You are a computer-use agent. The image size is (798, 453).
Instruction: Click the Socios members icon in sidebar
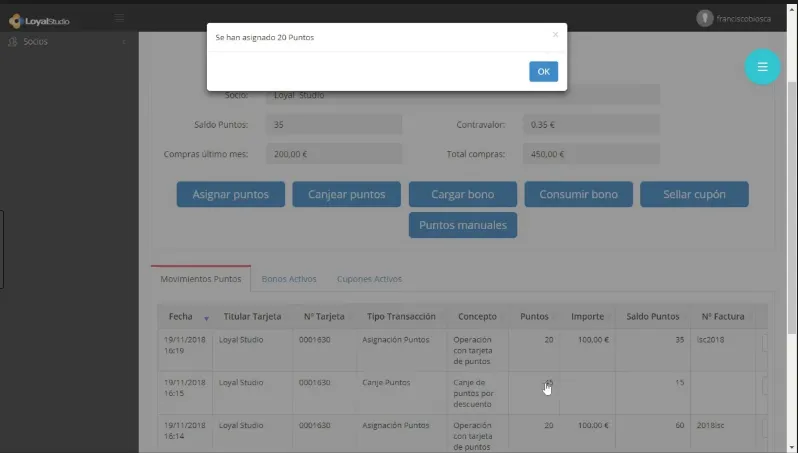pyautogui.click(x=13, y=42)
